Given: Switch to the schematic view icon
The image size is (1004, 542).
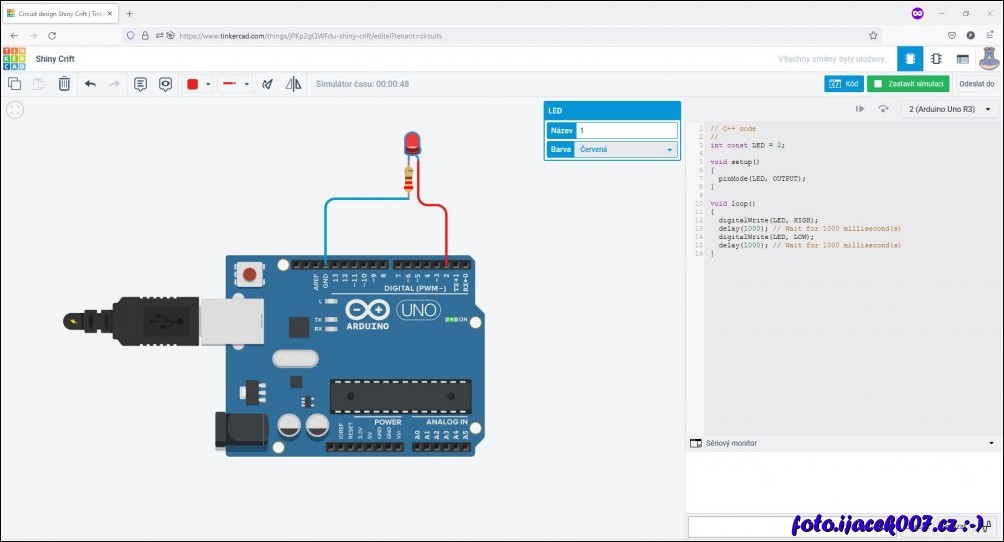Looking at the screenshot, I should pos(936,59).
